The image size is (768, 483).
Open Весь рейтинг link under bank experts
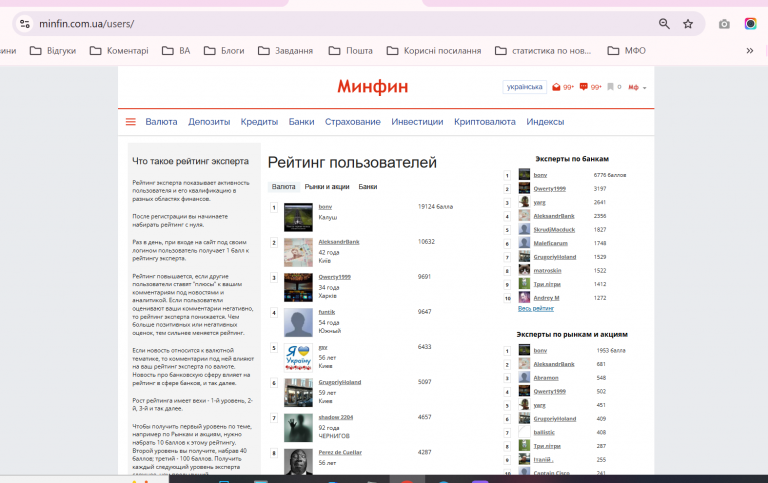click(x=536, y=309)
